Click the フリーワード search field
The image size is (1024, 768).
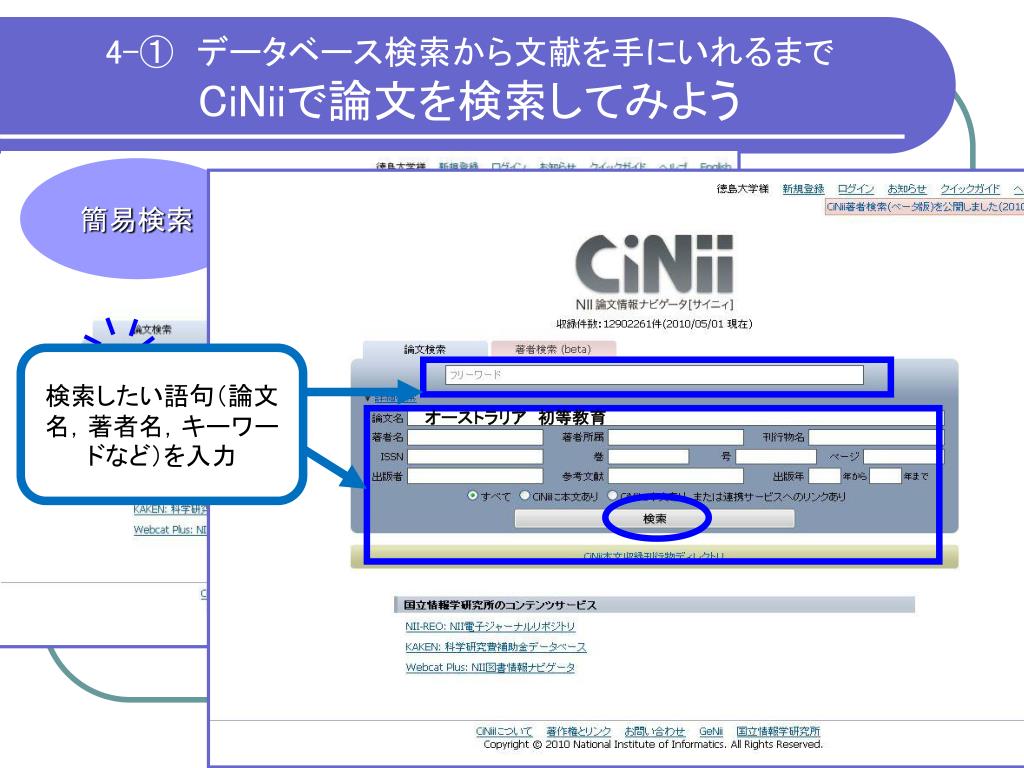(654, 375)
